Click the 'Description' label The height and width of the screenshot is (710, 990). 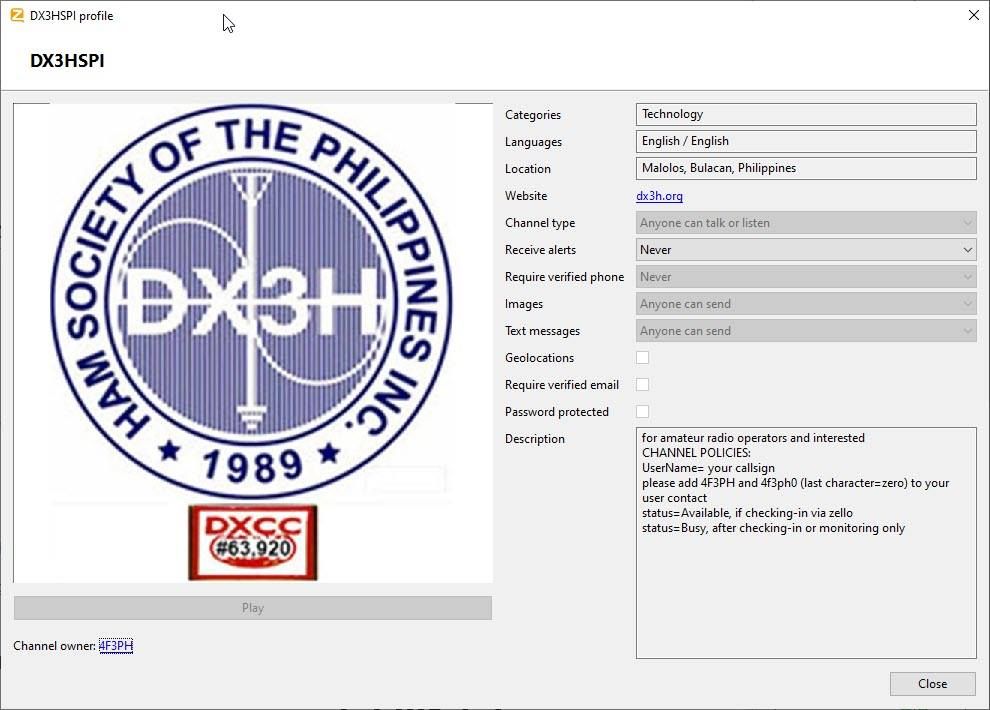pyautogui.click(x=535, y=439)
